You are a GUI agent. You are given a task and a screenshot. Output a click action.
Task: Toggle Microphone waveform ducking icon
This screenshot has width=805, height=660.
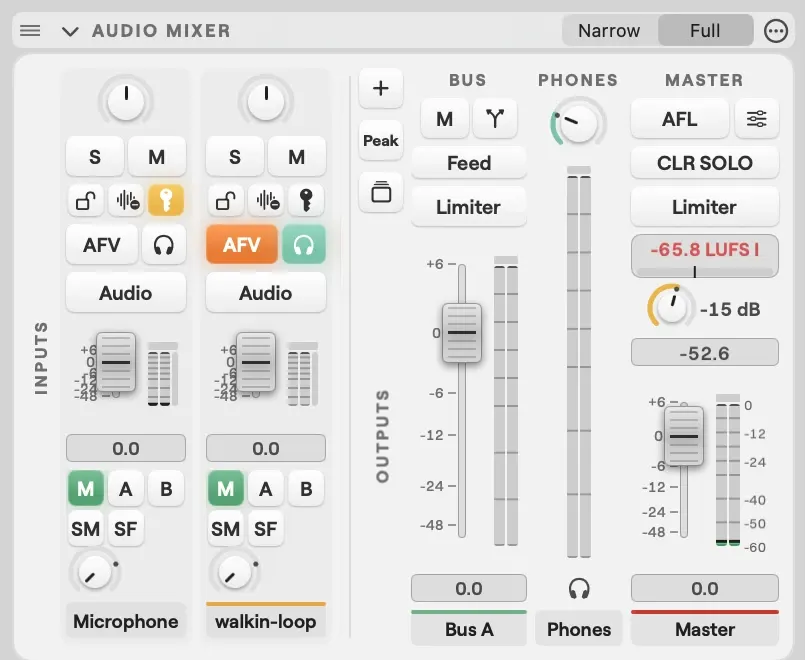126,200
